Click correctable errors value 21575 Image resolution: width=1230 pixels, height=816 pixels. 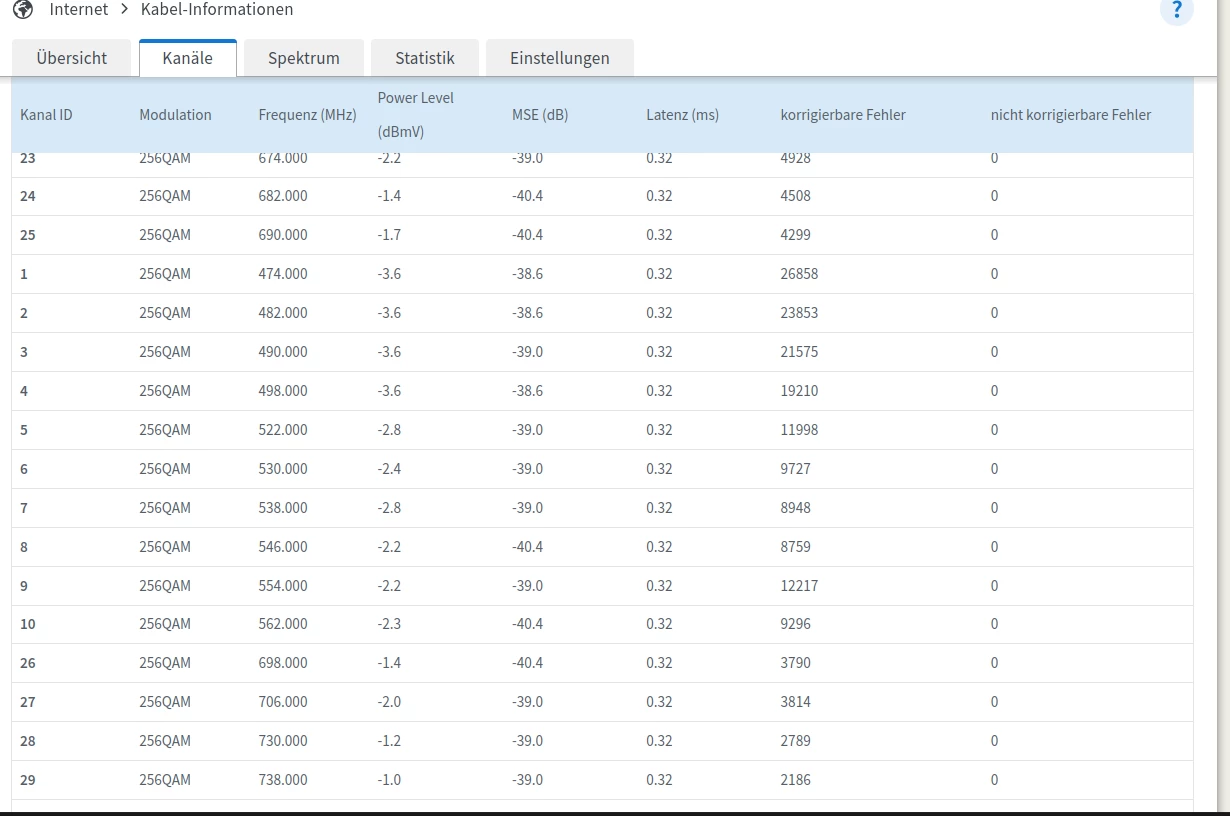pyautogui.click(x=799, y=352)
